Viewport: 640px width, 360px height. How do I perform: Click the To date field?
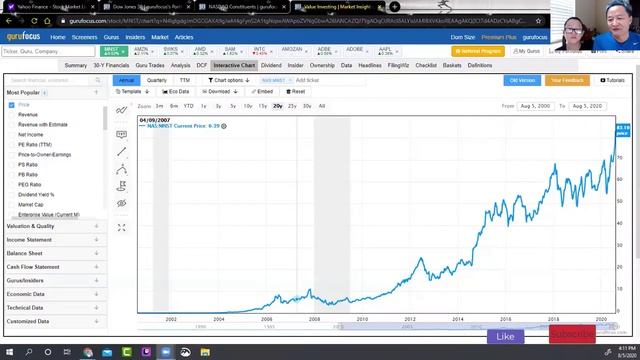pyautogui.click(x=587, y=106)
